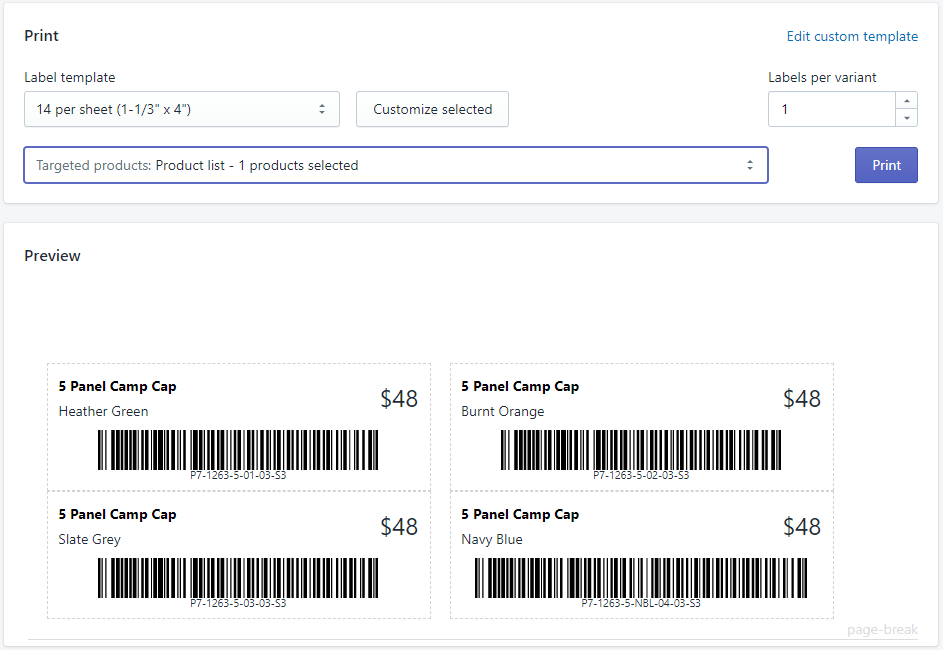943x650 pixels.
Task: Select the Burnt Orange variant name
Action: 503,411
